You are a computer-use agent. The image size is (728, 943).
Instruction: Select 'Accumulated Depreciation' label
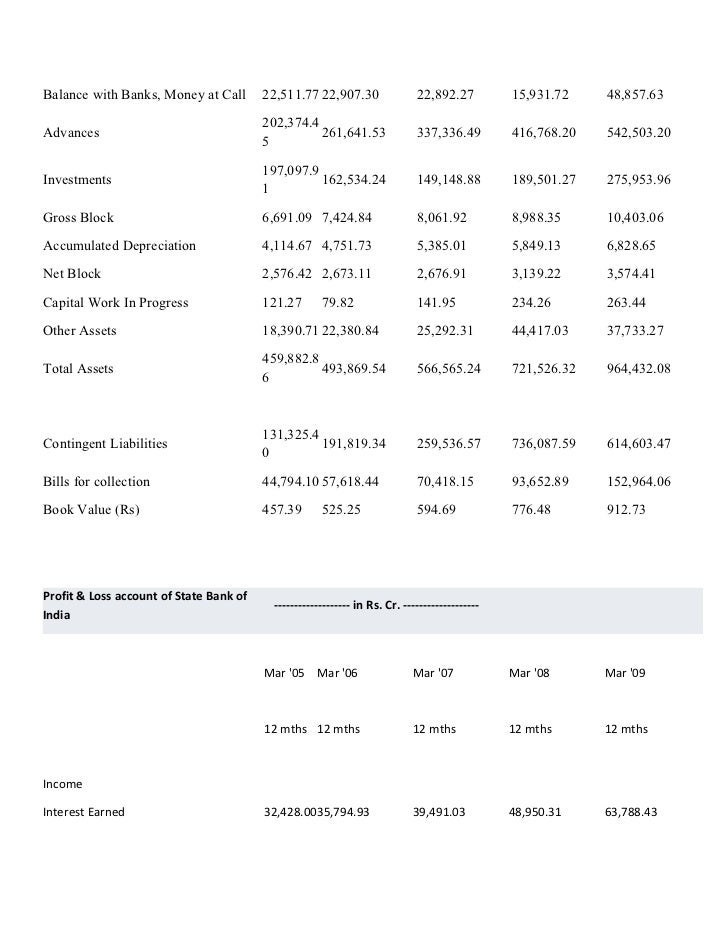(119, 245)
